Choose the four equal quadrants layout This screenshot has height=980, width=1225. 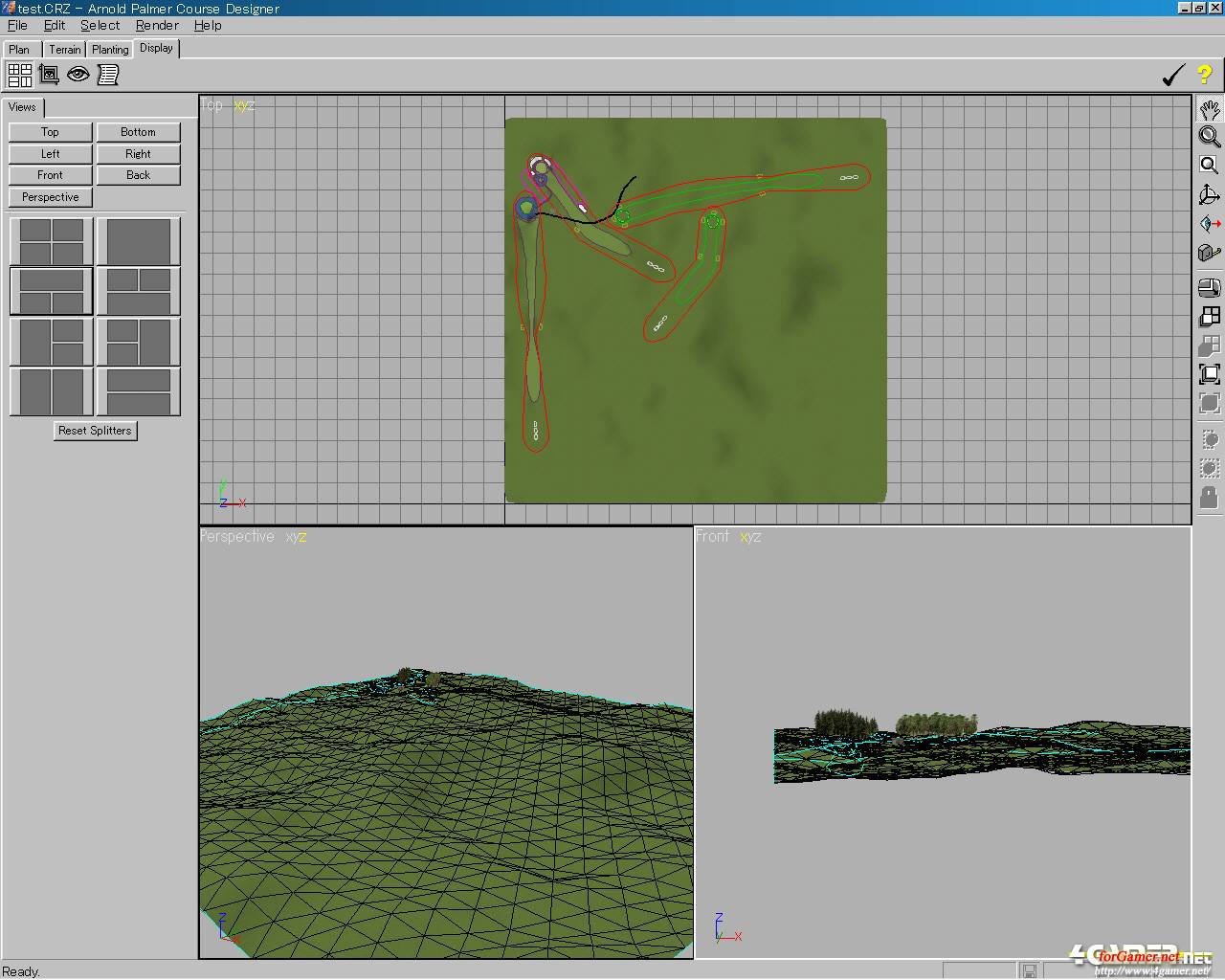pos(51,241)
